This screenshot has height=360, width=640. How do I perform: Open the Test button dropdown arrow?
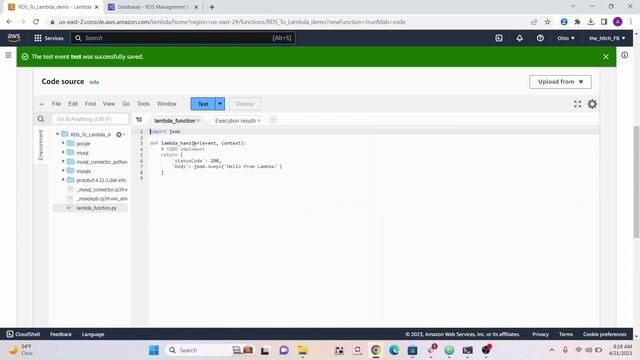220,104
